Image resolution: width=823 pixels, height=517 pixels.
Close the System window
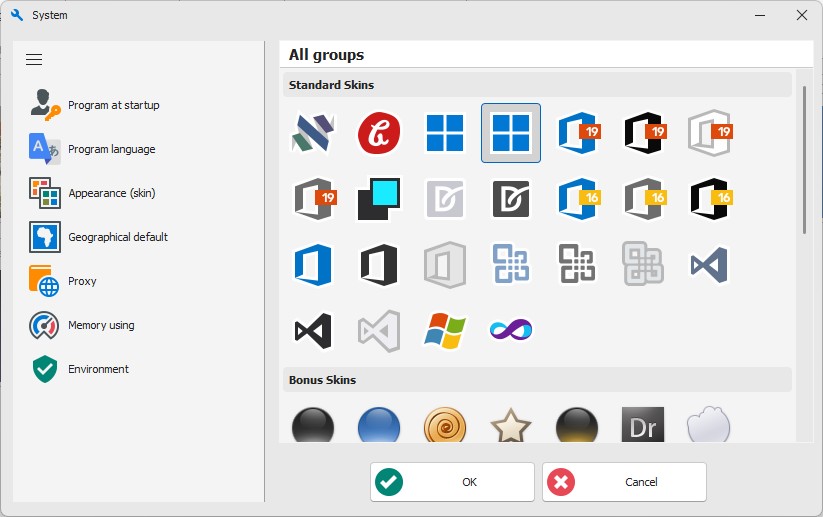802,15
